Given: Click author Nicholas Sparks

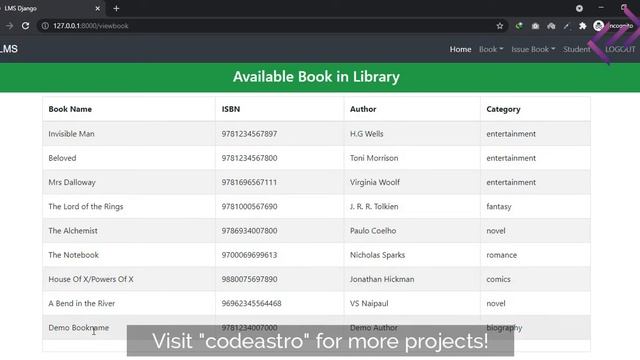Looking at the screenshot, I should pos(377,255).
